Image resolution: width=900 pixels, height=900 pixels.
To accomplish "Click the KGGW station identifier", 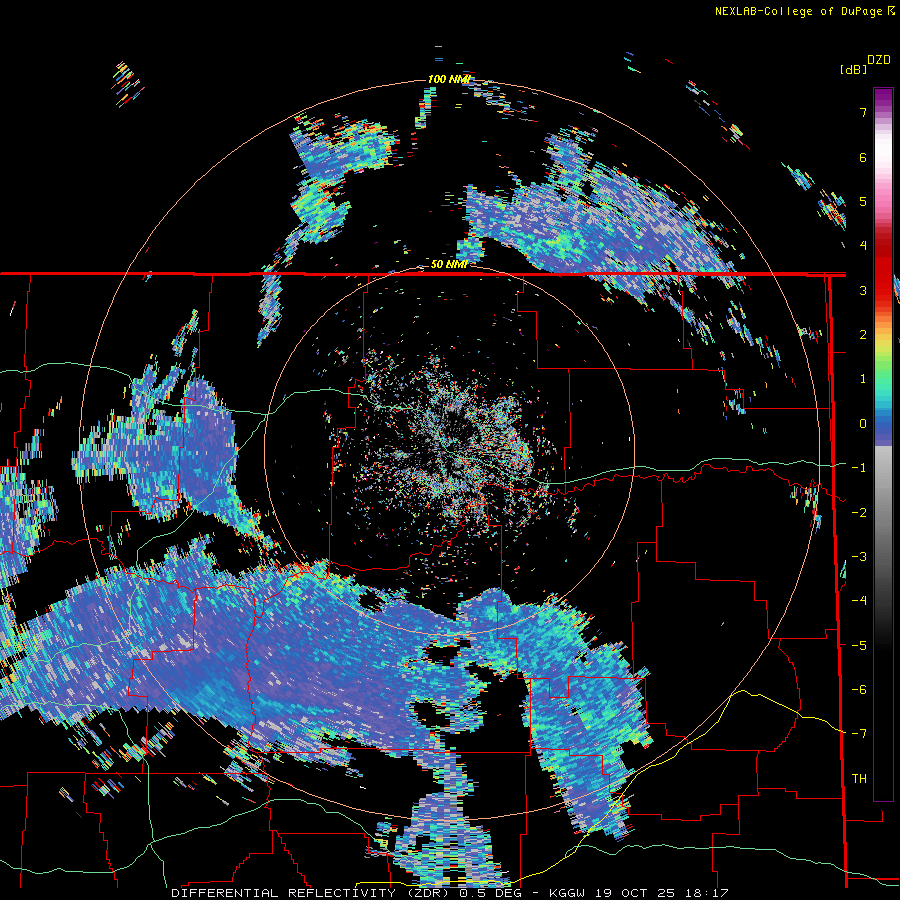I will [x=568, y=893].
